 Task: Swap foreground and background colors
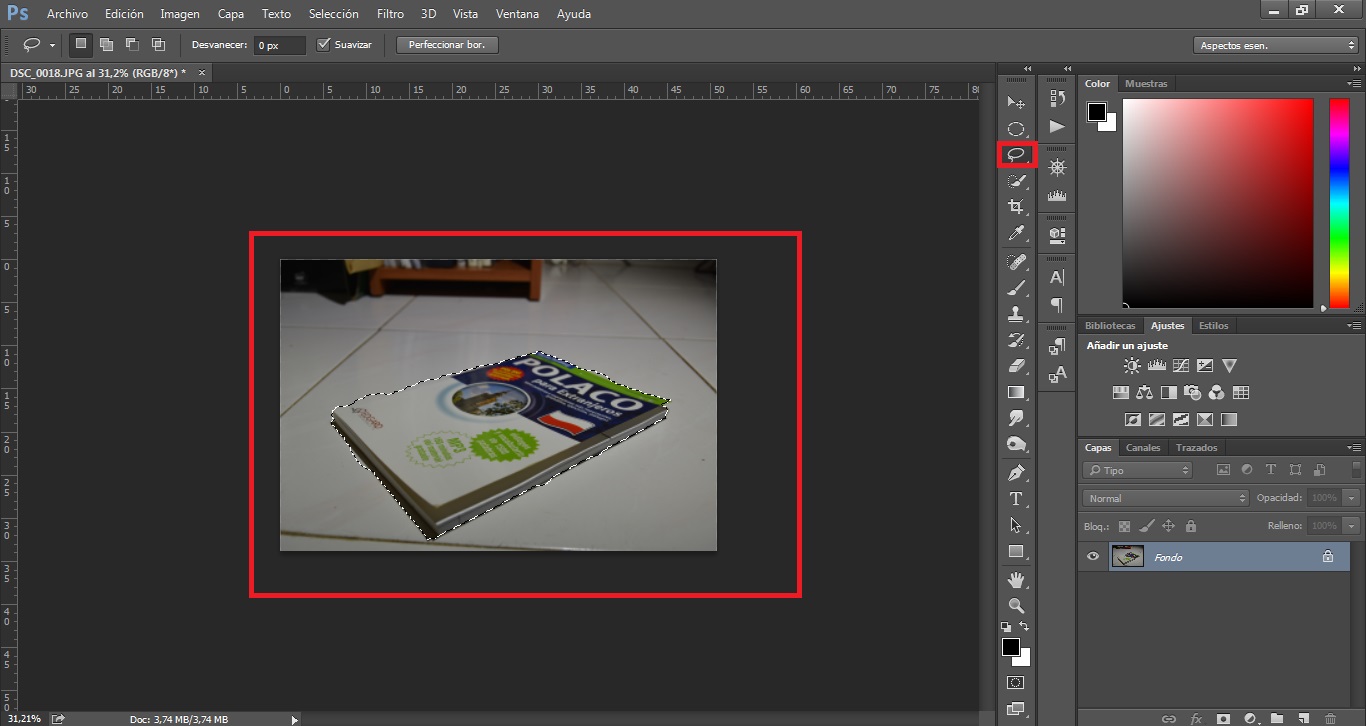[1024, 627]
